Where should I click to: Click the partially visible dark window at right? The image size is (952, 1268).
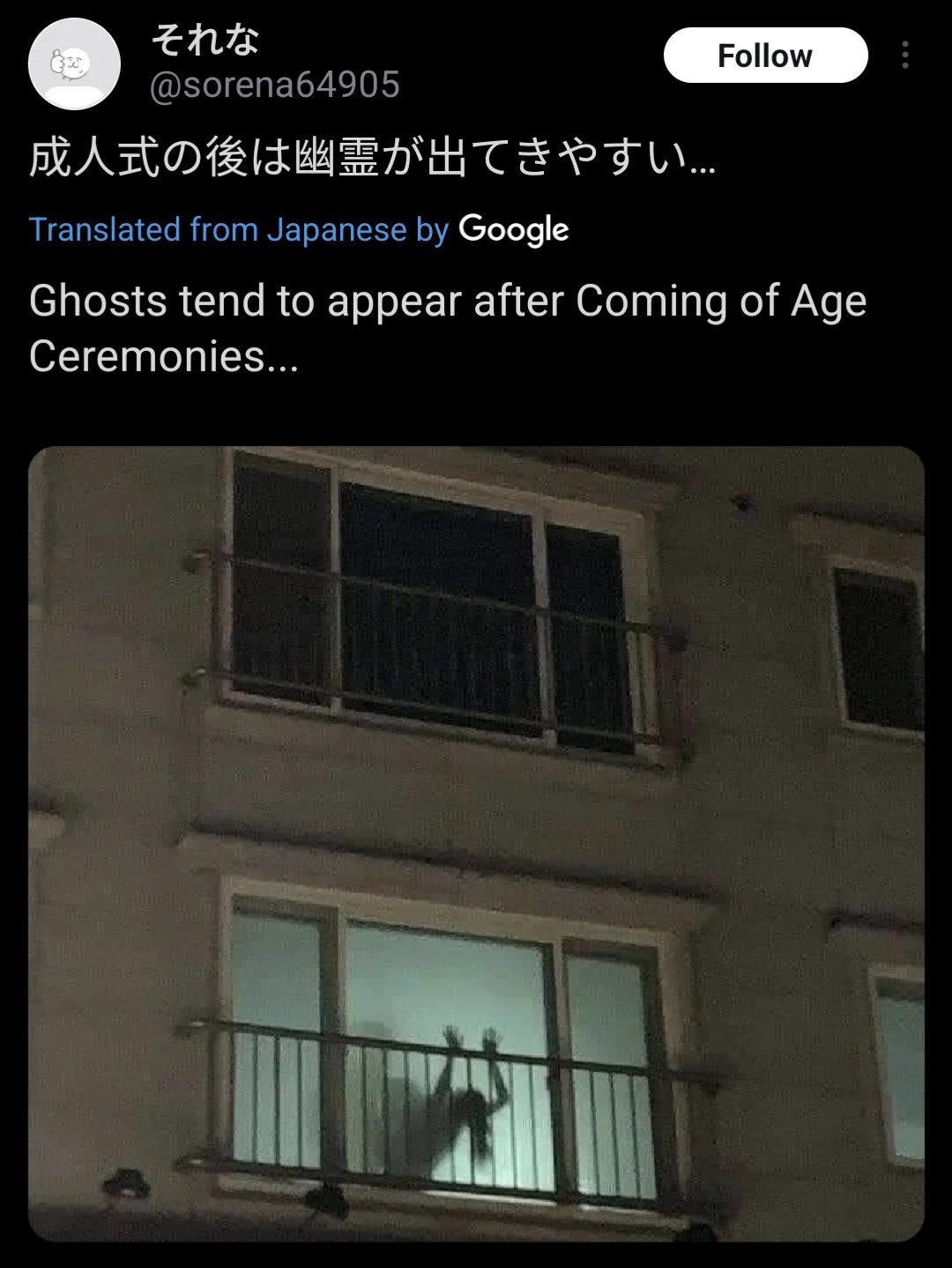click(879, 648)
